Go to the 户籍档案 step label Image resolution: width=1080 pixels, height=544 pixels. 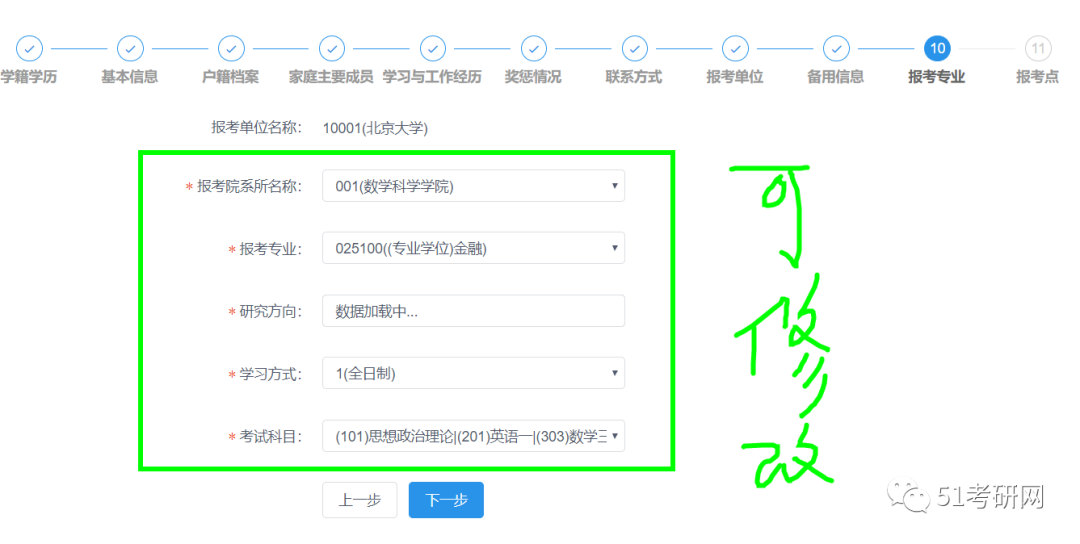pyautogui.click(x=231, y=77)
